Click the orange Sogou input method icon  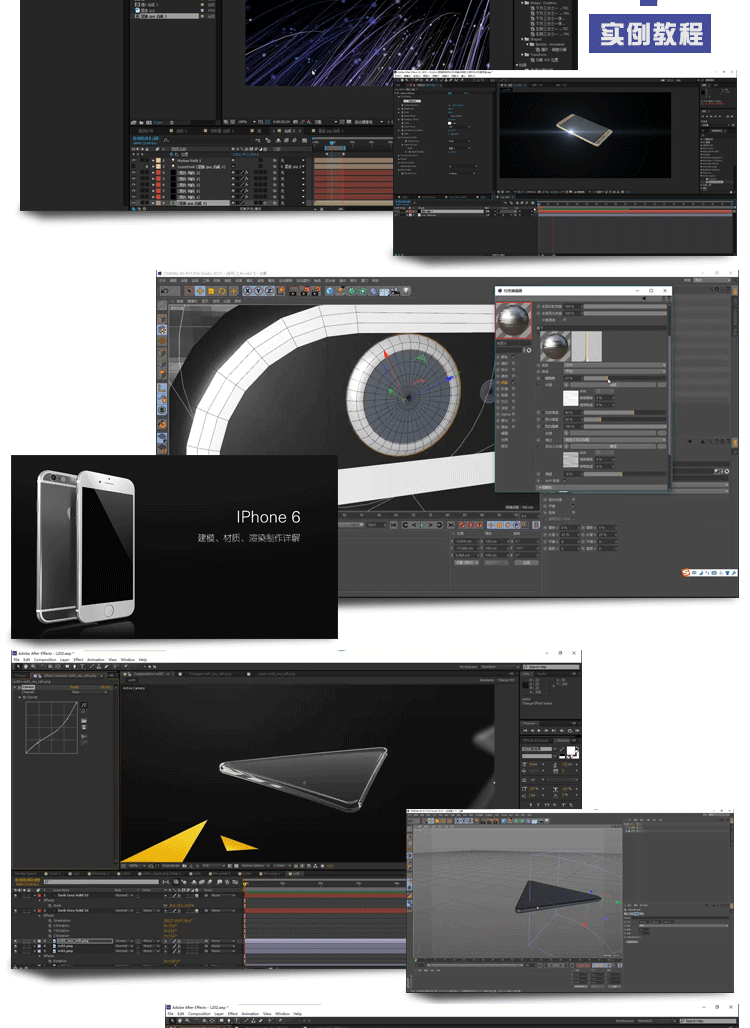(685, 572)
